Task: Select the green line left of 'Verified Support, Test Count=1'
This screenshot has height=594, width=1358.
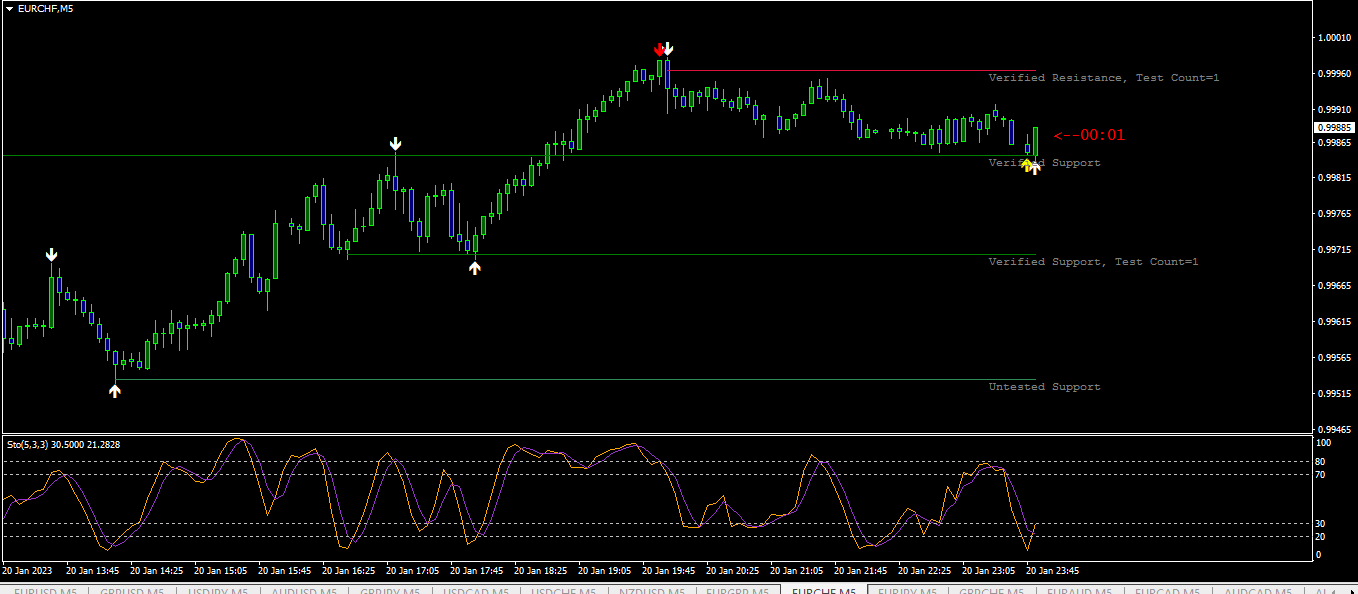Action: coord(692,255)
